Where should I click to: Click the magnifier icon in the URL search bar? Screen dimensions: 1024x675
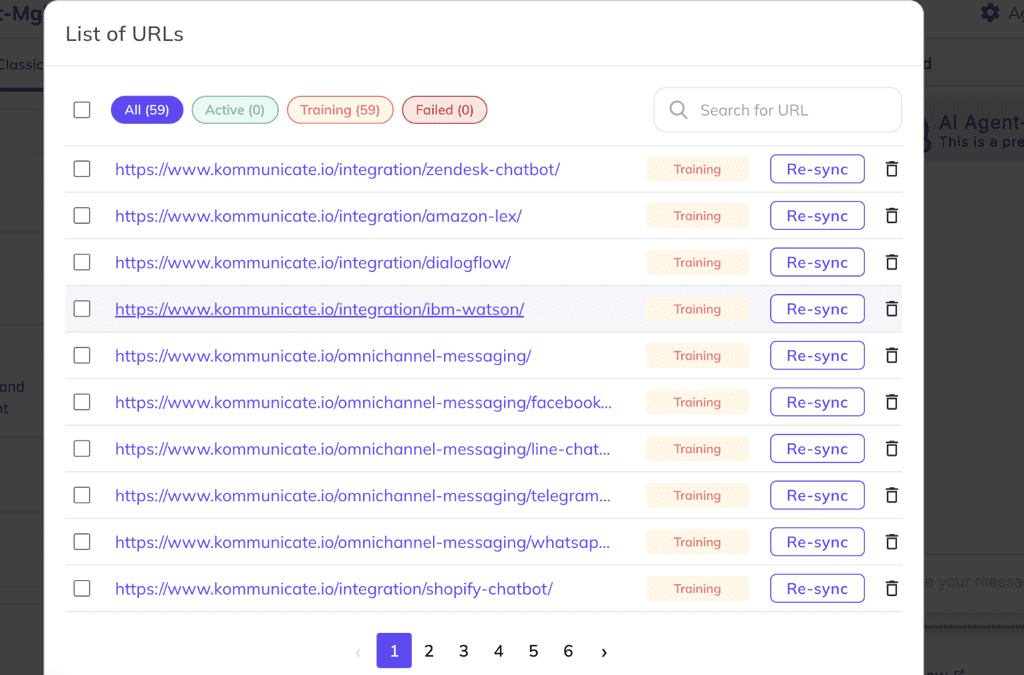tap(679, 110)
